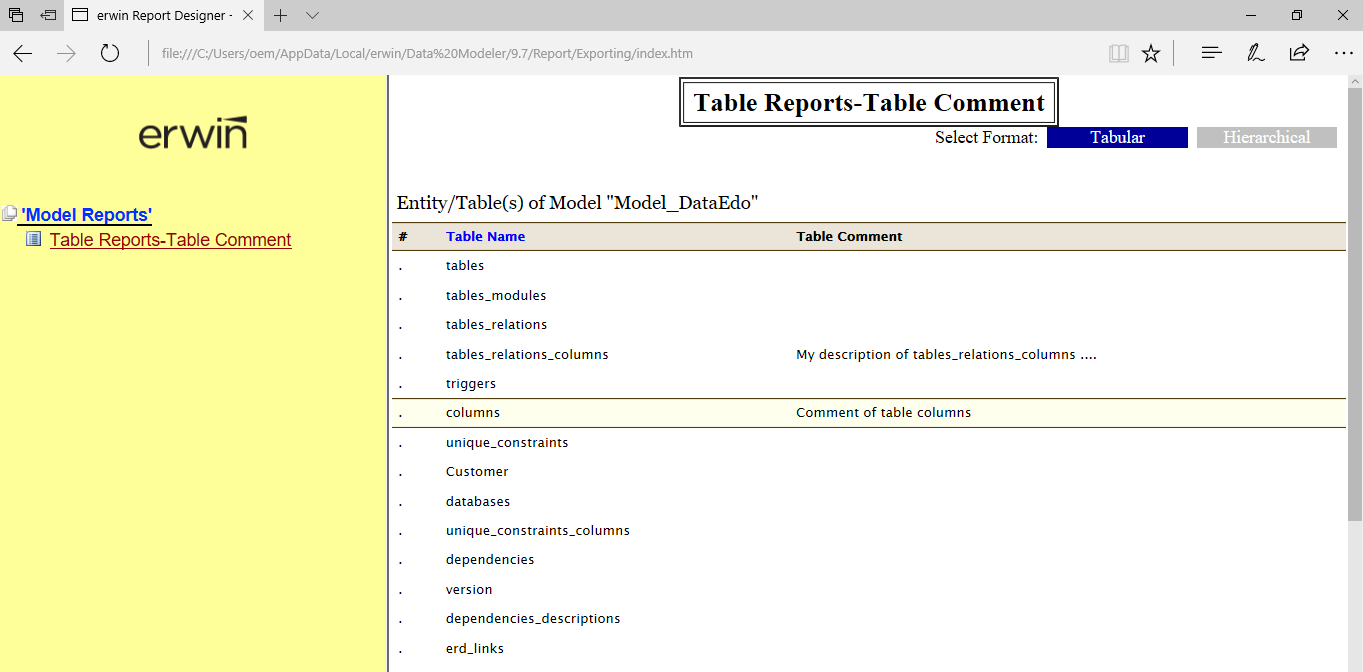1363x672 pixels.
Task: Click the Refresh page icon
Action: (x=110, y=54)
